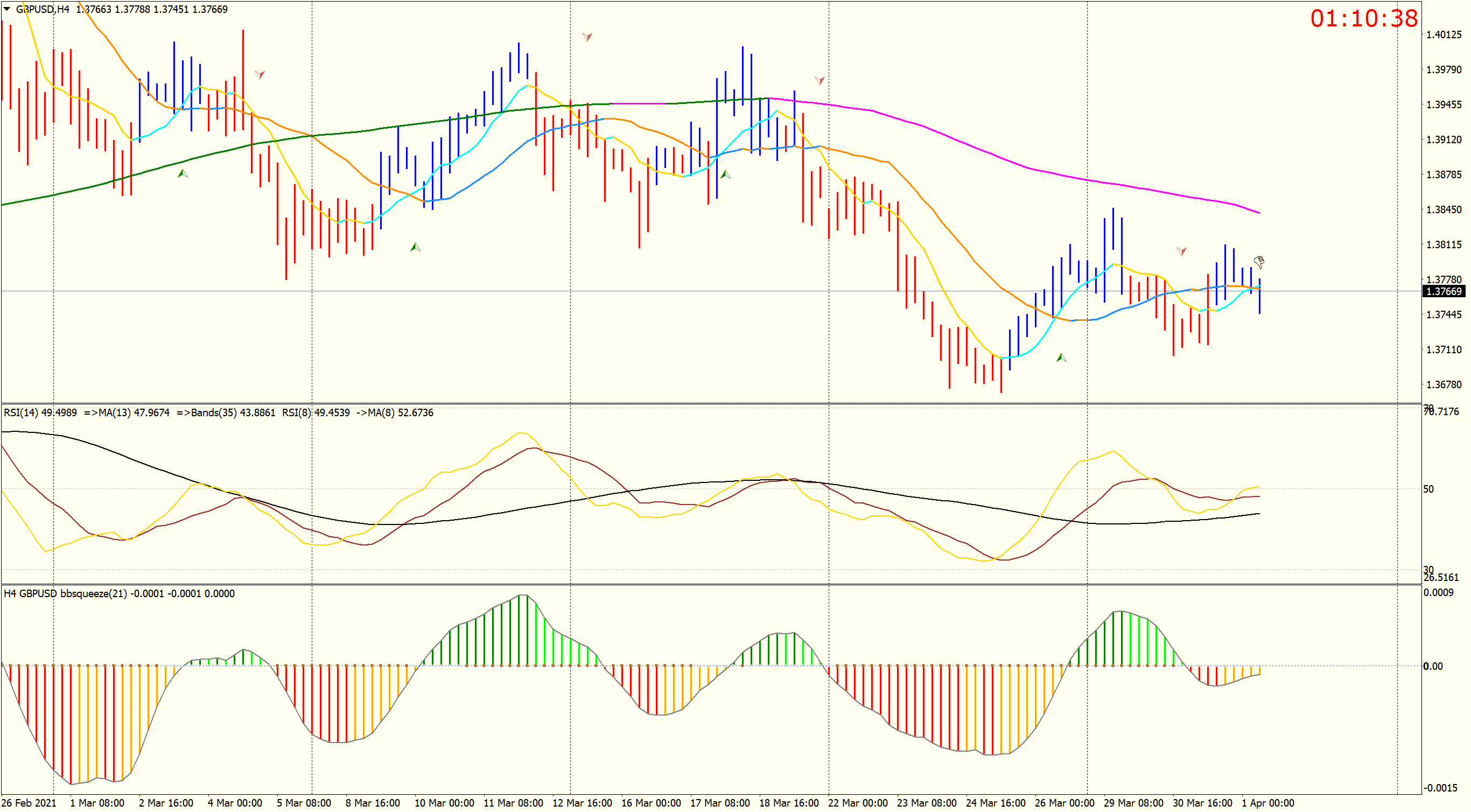Image resolution: width=1471 pixels, height=812 pixels.
Task: Click the green buy arrow near 26 Mar
Action: 1061,358
